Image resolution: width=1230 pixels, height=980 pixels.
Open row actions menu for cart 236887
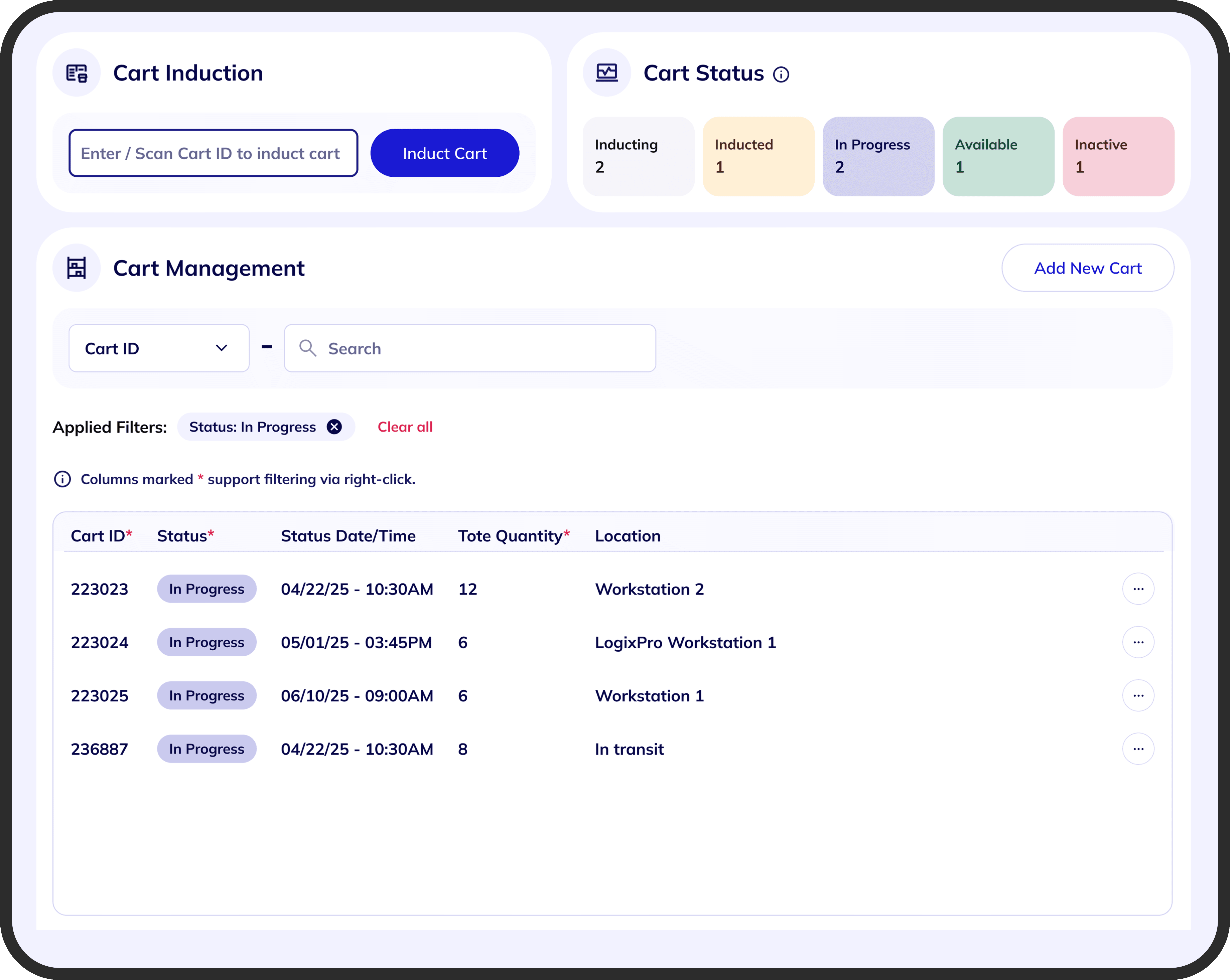[x=1138, y=749]
